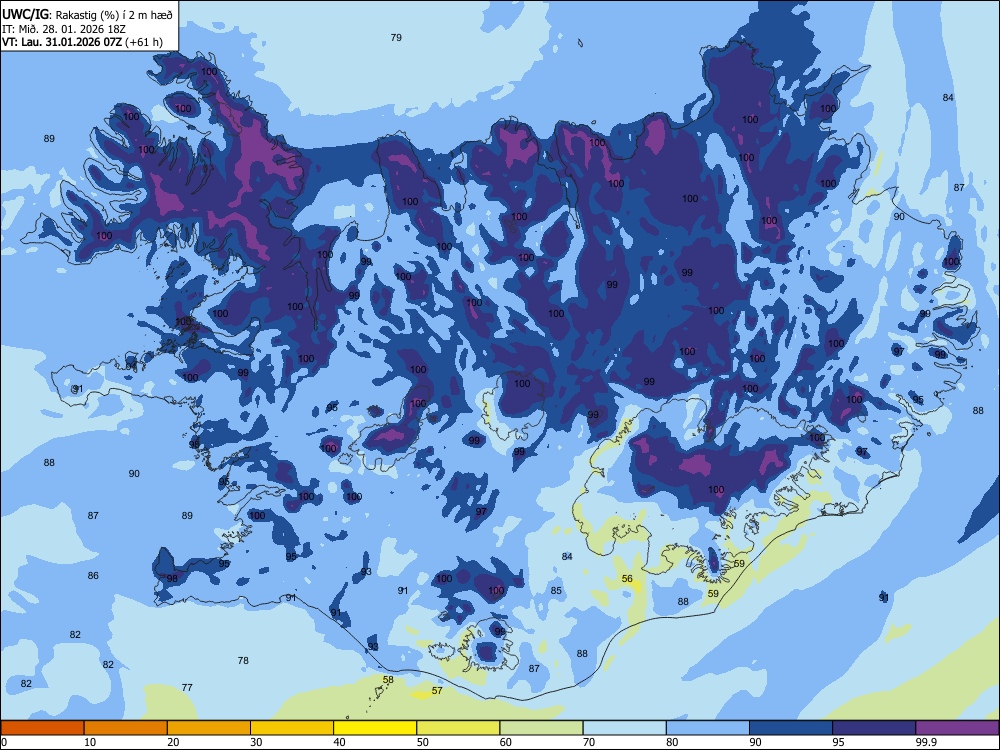
Task: Click the title text 'UWC/IG: Rakastig (%) í 2 m hæð'
Action: tap(87, 15)
